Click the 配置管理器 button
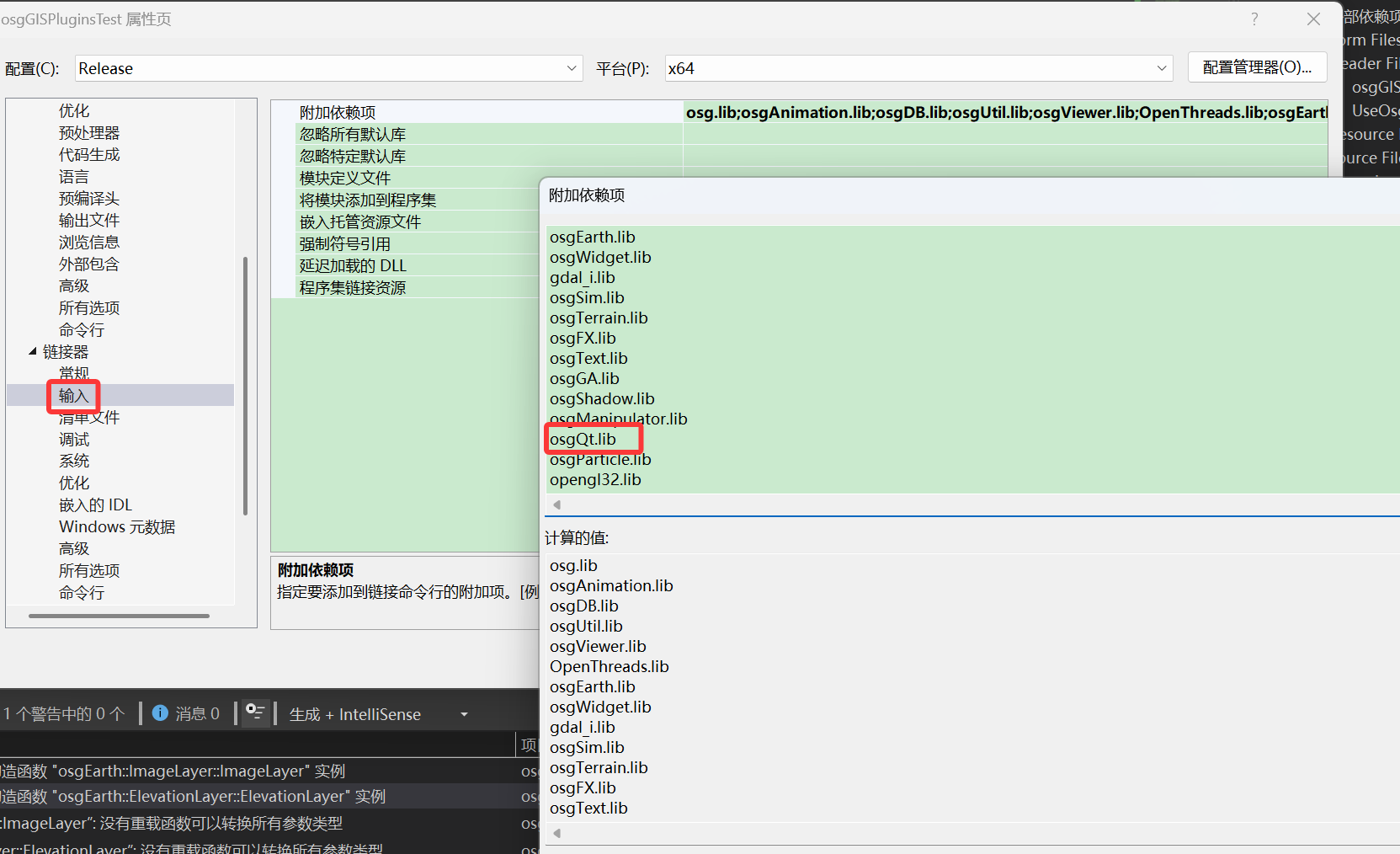Screen dimensions: 1400x854 point(1258,67)
